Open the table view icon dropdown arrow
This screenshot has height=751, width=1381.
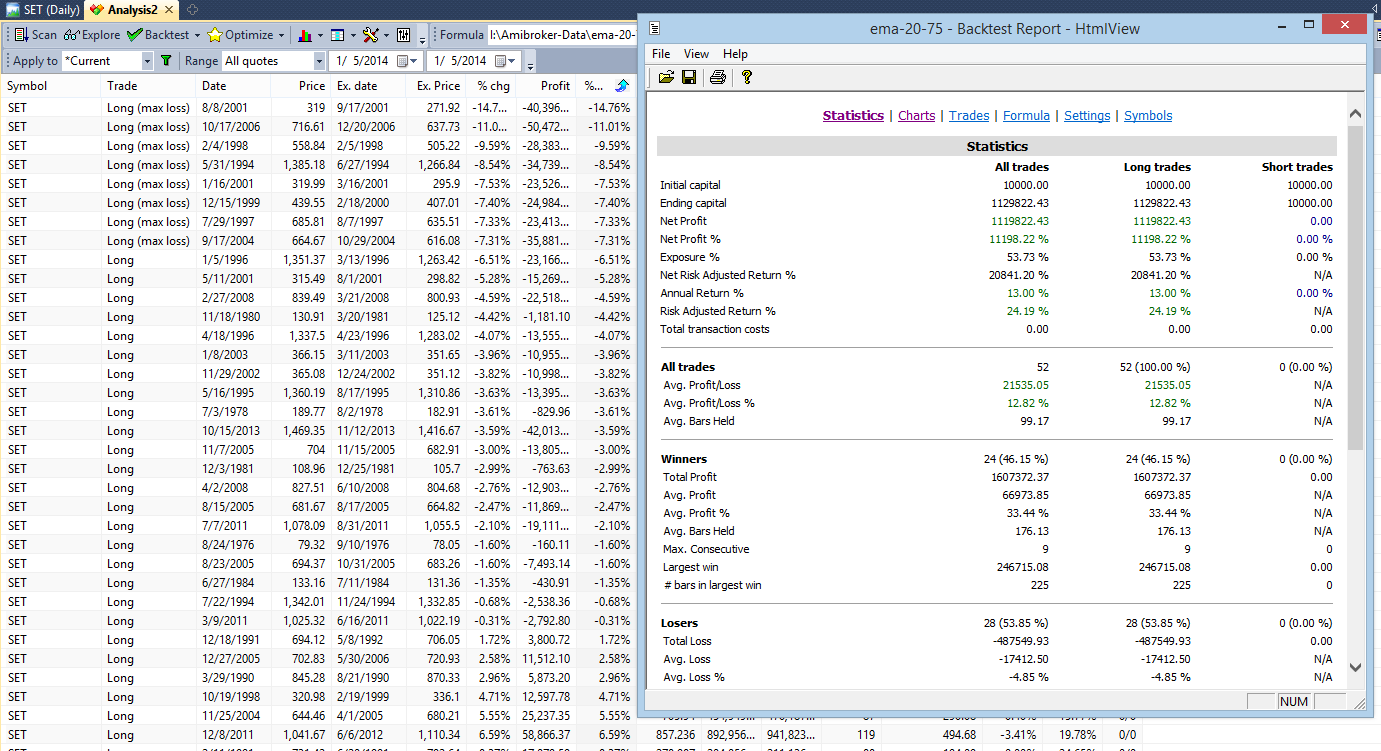pos(353,35)
